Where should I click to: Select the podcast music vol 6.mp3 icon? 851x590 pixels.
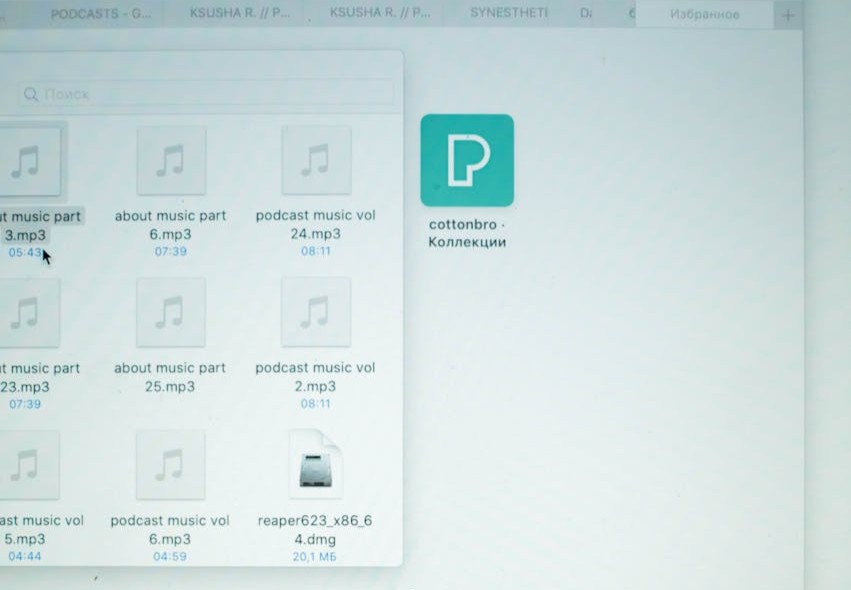pos(171,465)
